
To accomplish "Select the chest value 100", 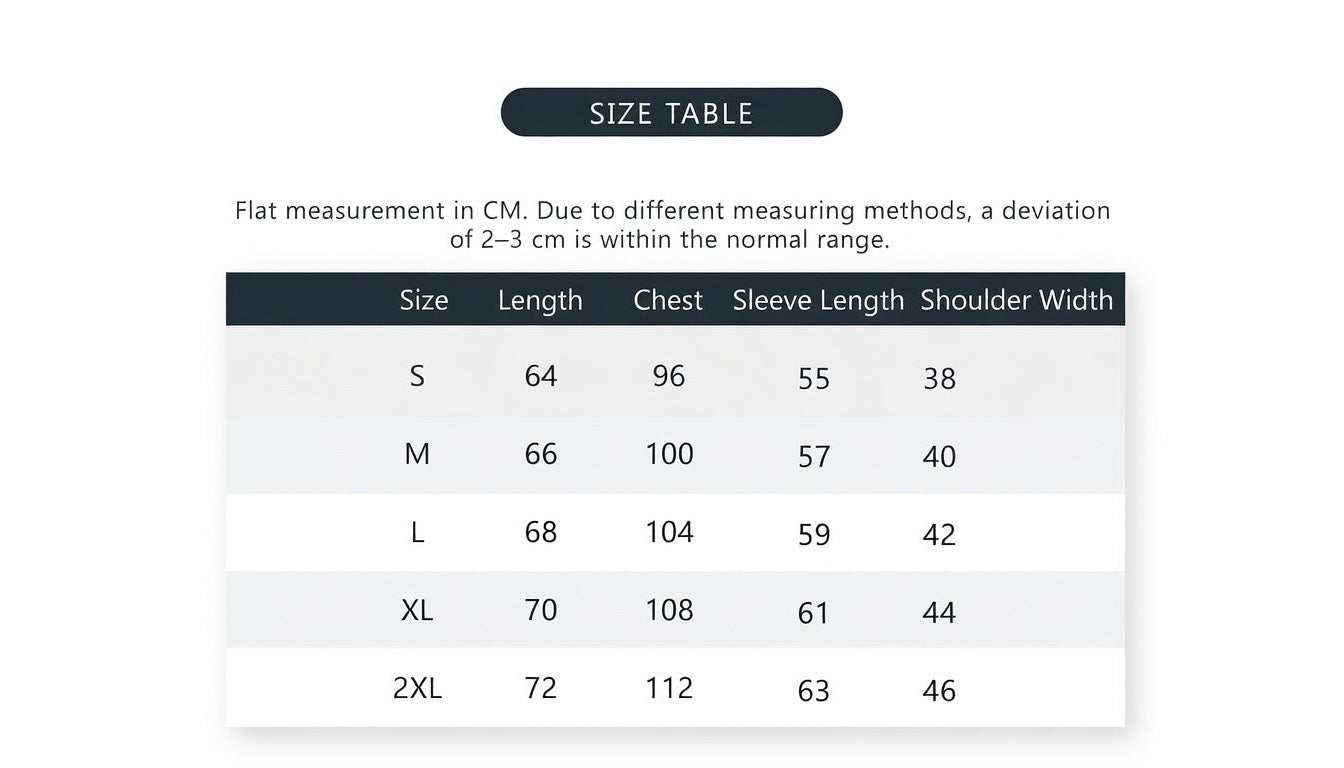I will click(669, 454).
